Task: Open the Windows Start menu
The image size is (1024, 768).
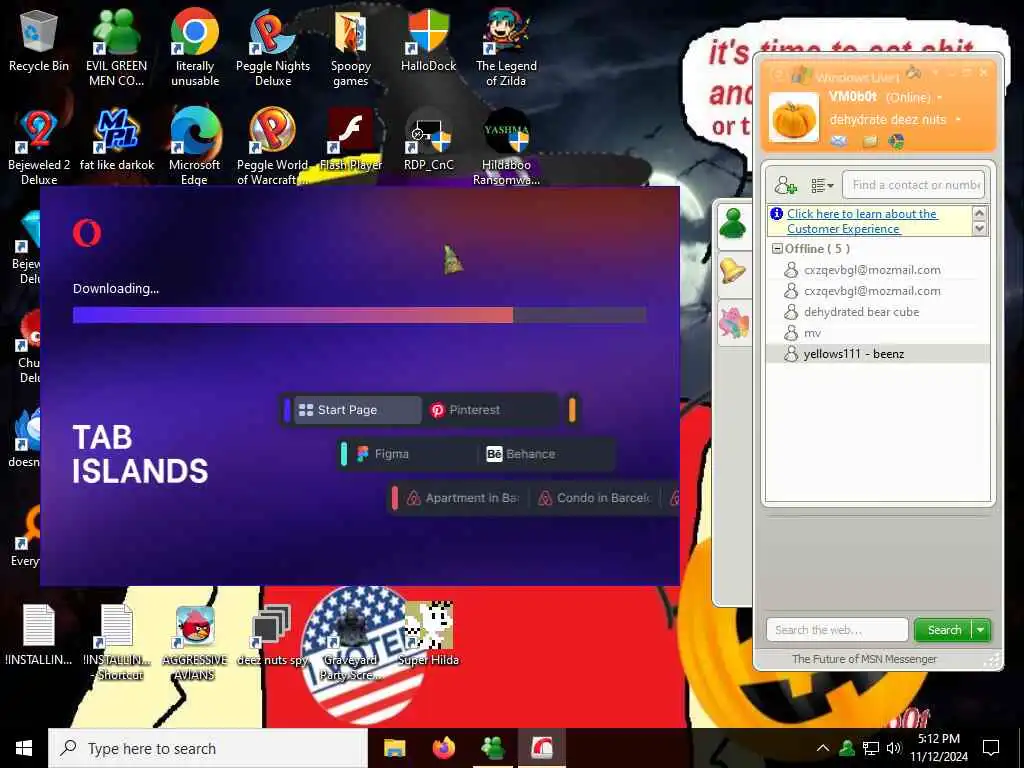Action: coord(24,748)
